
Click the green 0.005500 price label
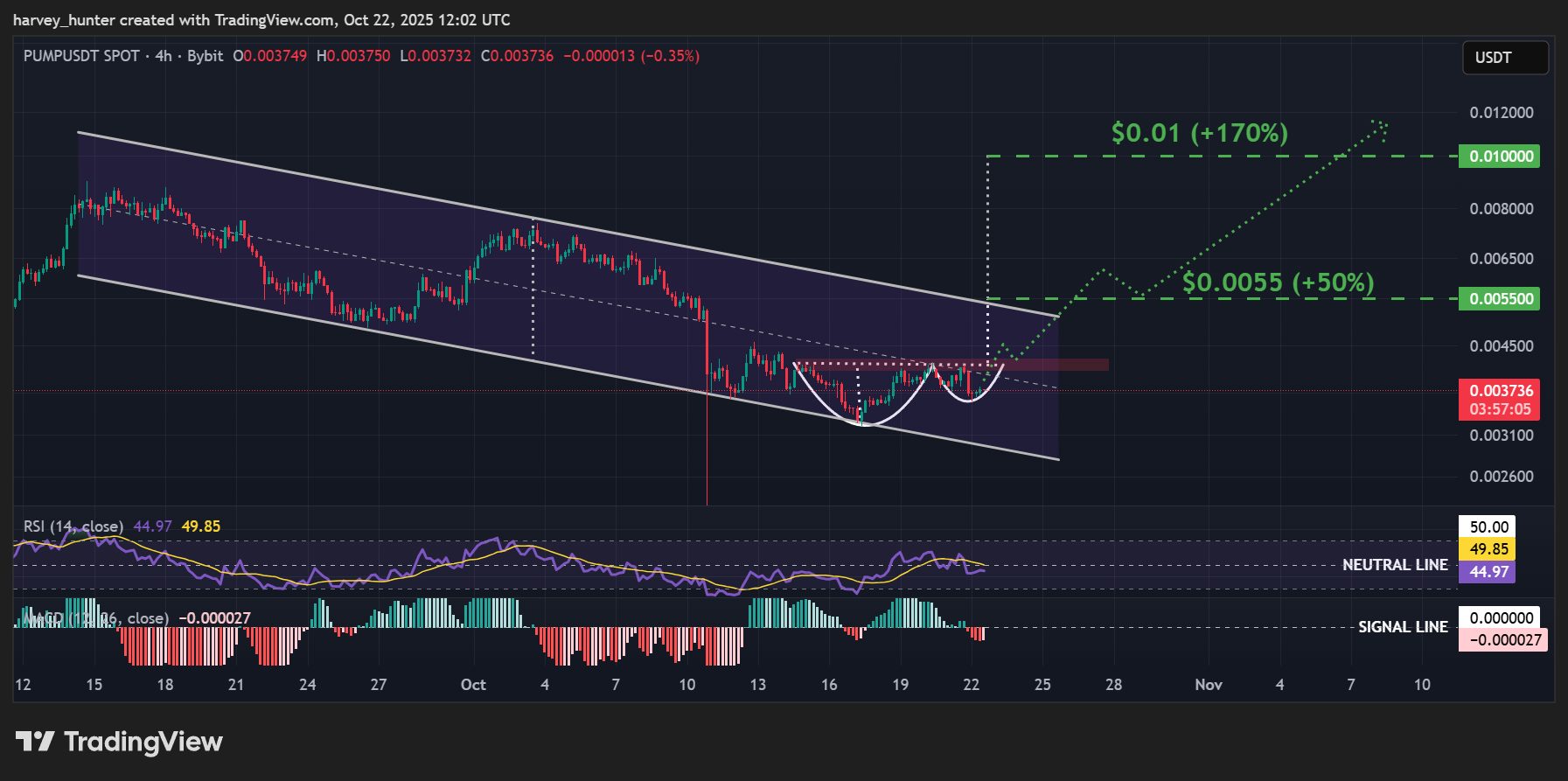point(1501,299)
